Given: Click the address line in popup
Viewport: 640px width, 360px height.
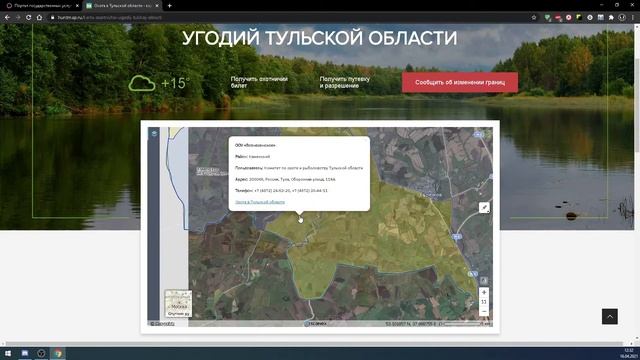Looking at the screenshot, I should [285, 179].
